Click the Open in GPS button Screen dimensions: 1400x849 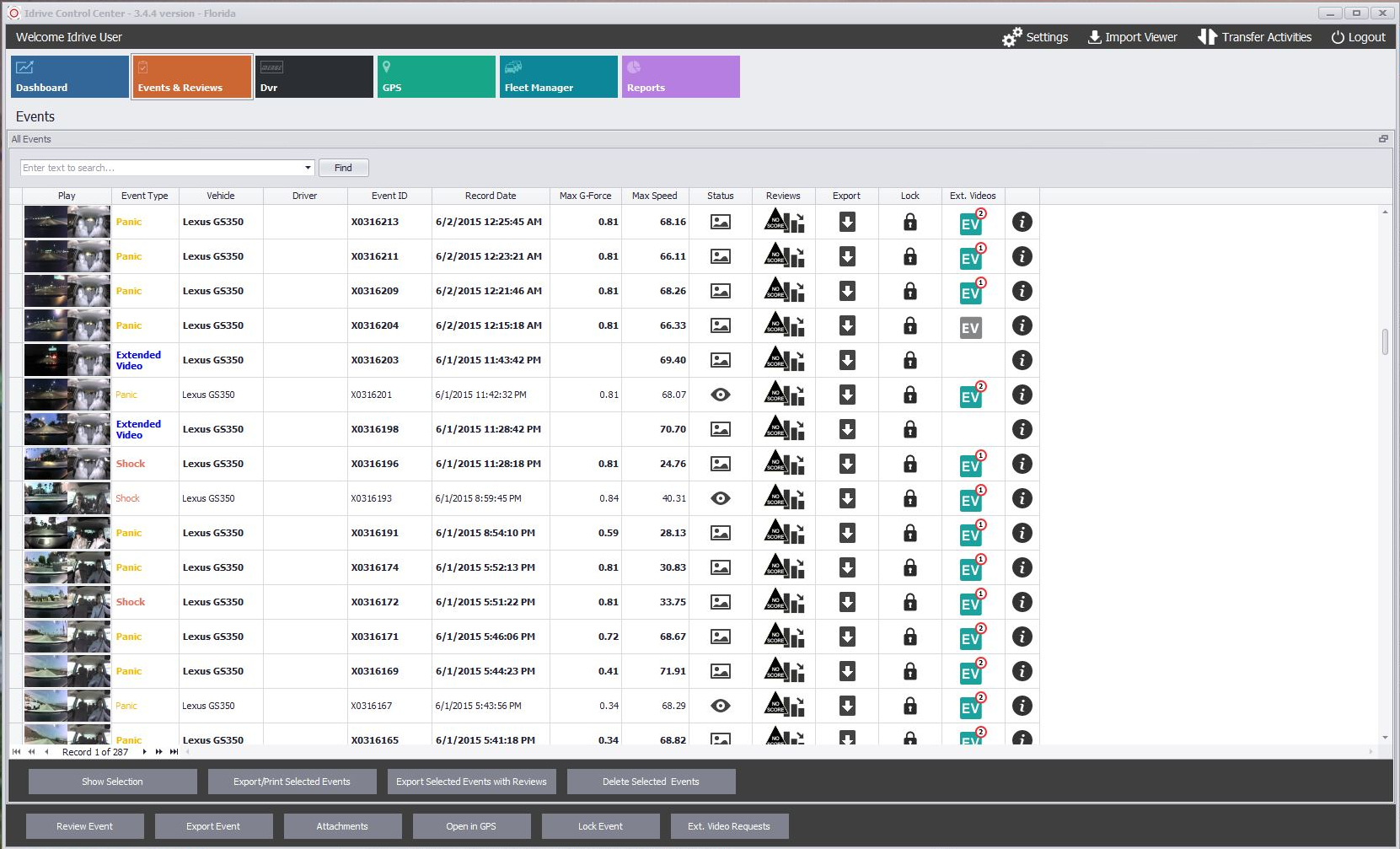tap(472, 826)
